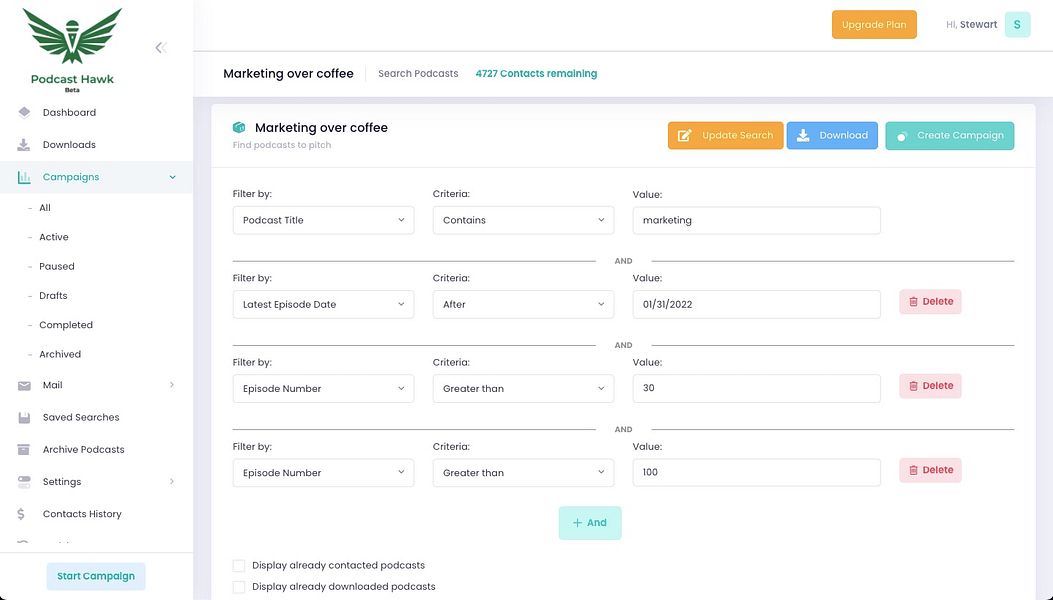Select Active campaigns

pos(54,237)
